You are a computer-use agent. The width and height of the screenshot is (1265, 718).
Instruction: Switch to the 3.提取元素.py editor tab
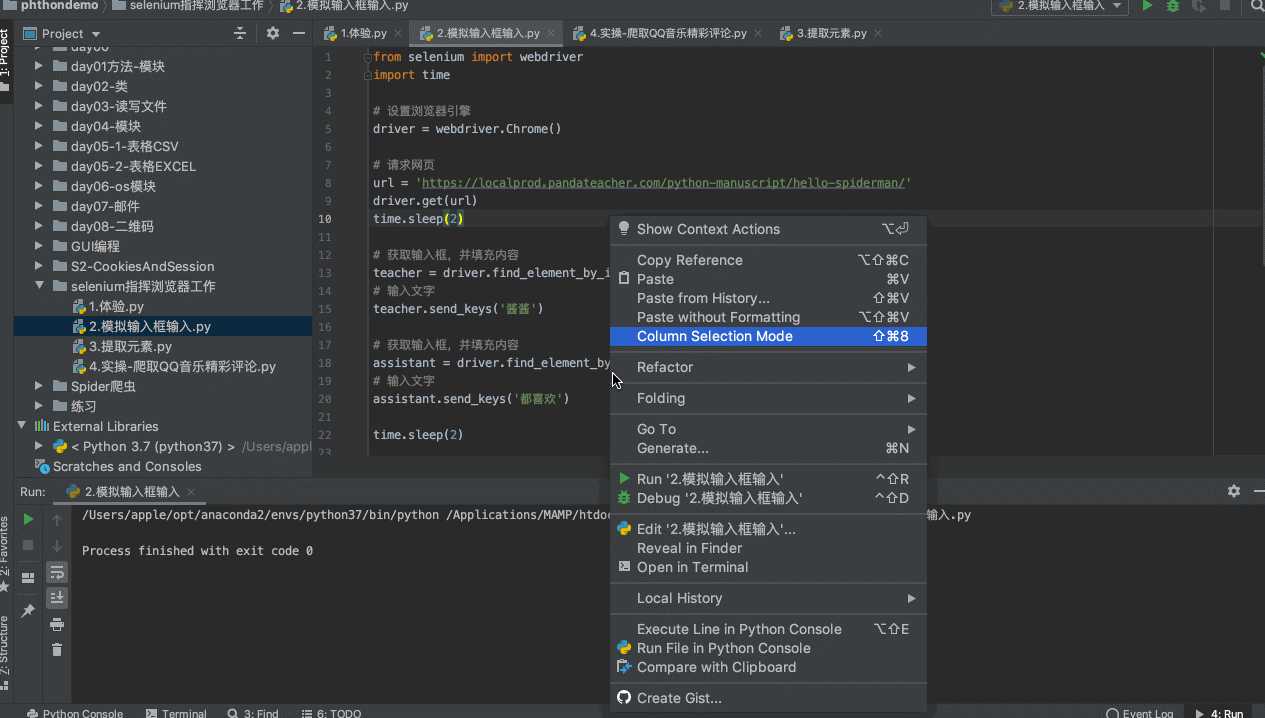(830, 33)
